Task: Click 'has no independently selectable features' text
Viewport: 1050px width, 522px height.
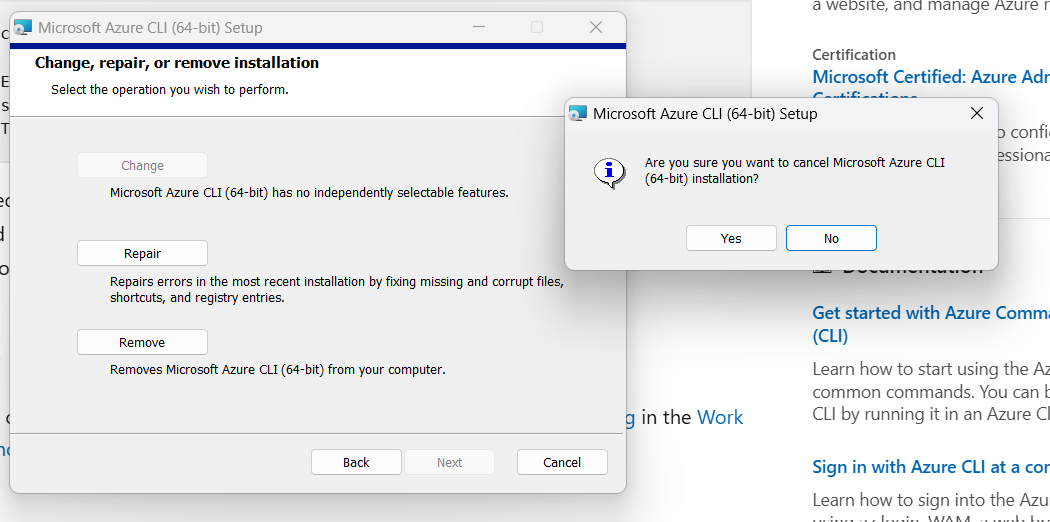Action: 309,193
